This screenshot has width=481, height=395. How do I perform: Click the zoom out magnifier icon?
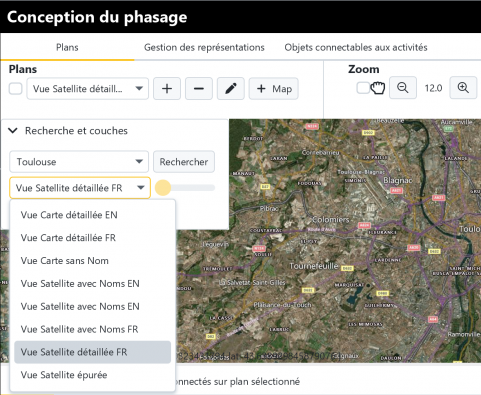[403, 88]
